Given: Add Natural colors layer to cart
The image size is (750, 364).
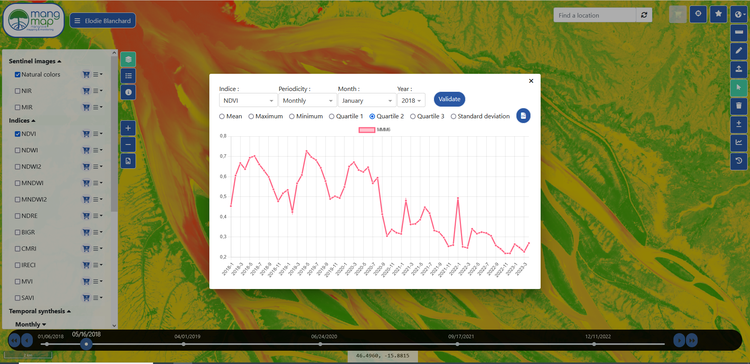Looking at the screenshot, I should [x=86, y=75].
